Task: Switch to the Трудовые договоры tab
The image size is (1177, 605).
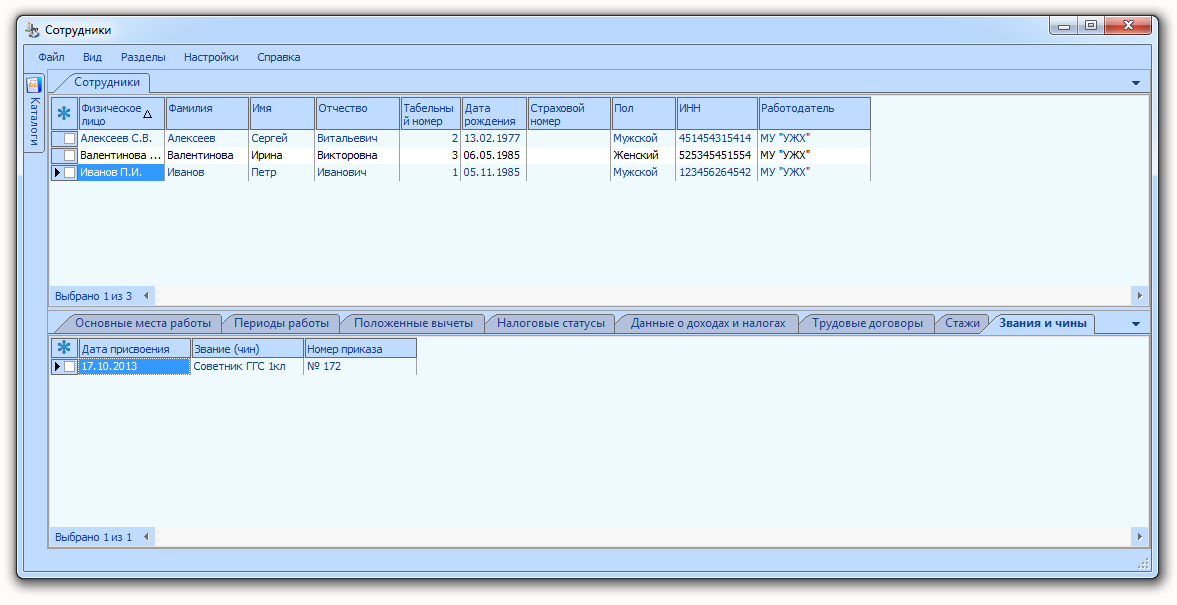Action: coord(867,324)
